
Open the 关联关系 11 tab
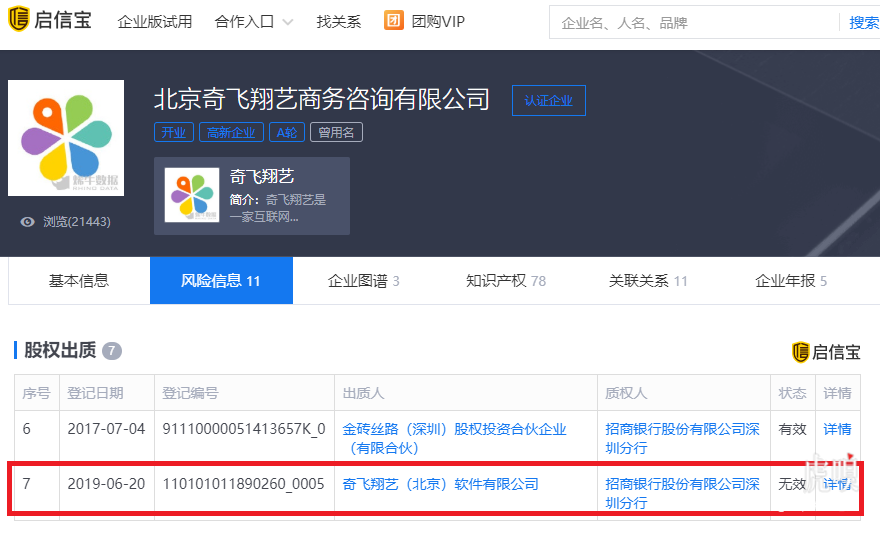coord(648,280)
